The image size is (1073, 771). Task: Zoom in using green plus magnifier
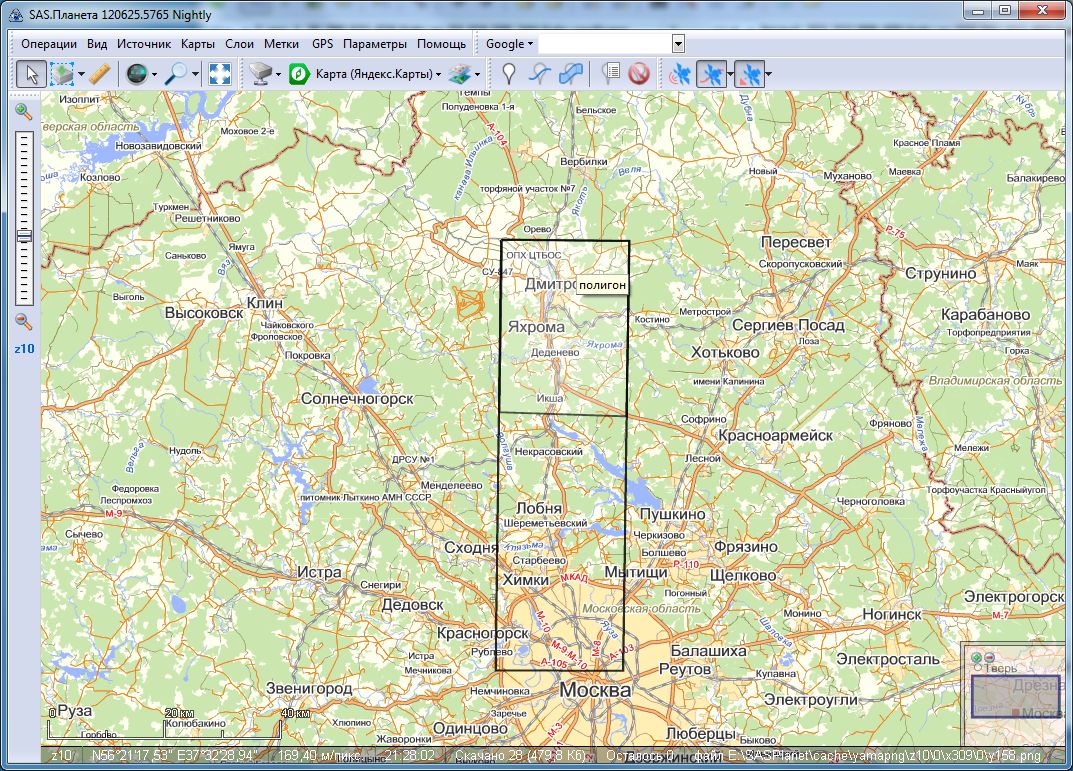coord(23,112)
